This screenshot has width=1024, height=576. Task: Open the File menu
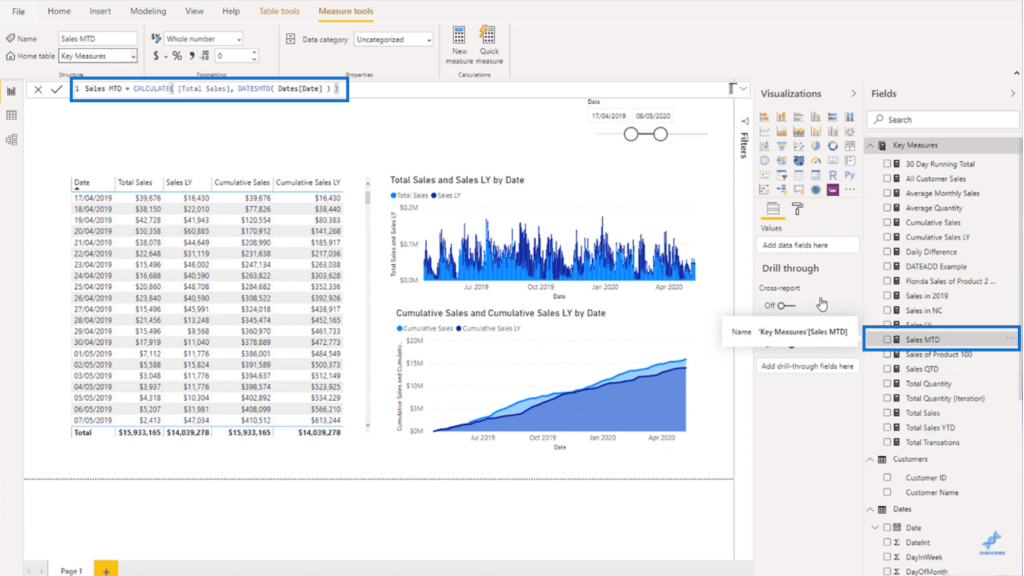click(x=18, y=11)
